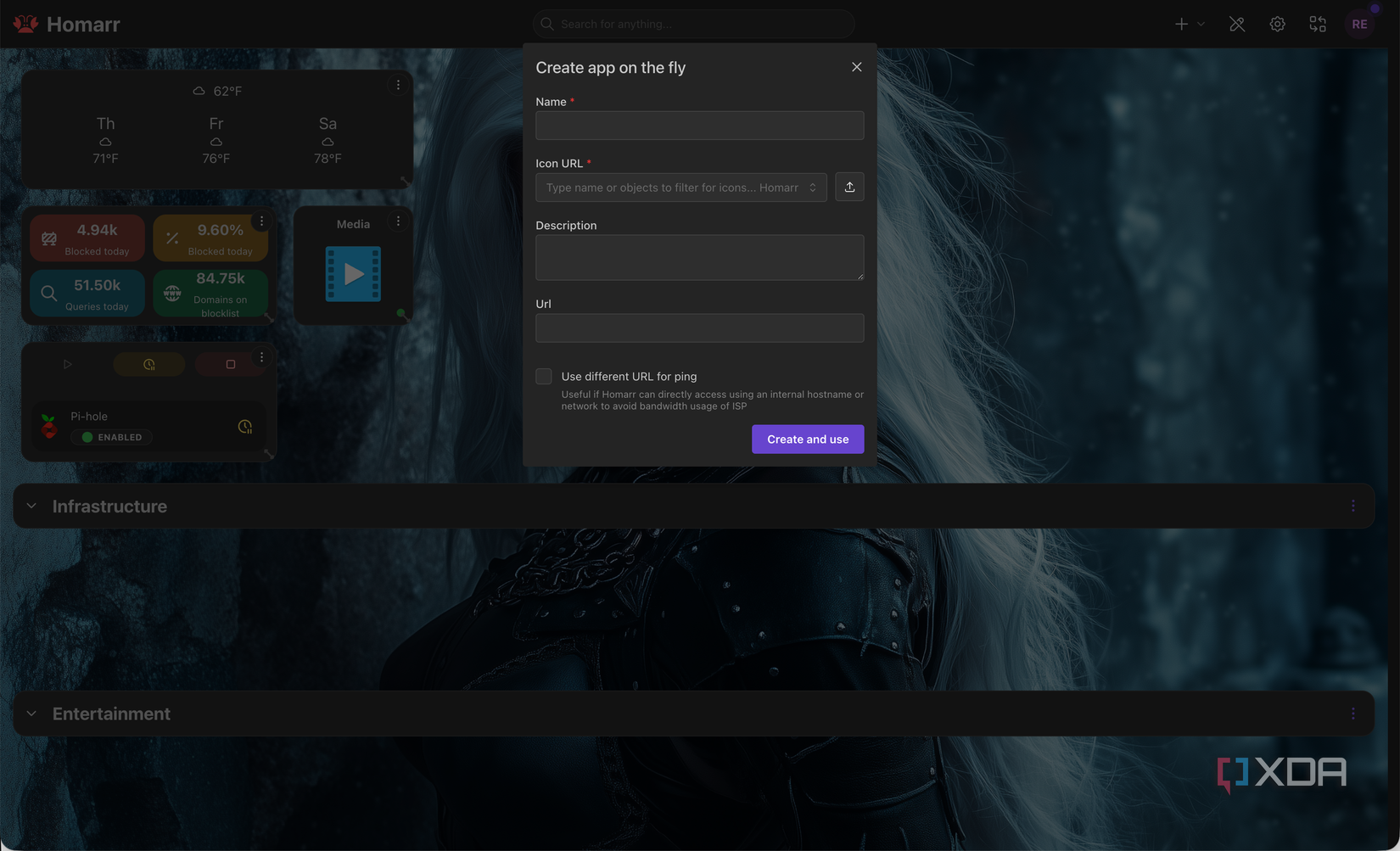Click the Homarr logo icon

pos(25,24)
